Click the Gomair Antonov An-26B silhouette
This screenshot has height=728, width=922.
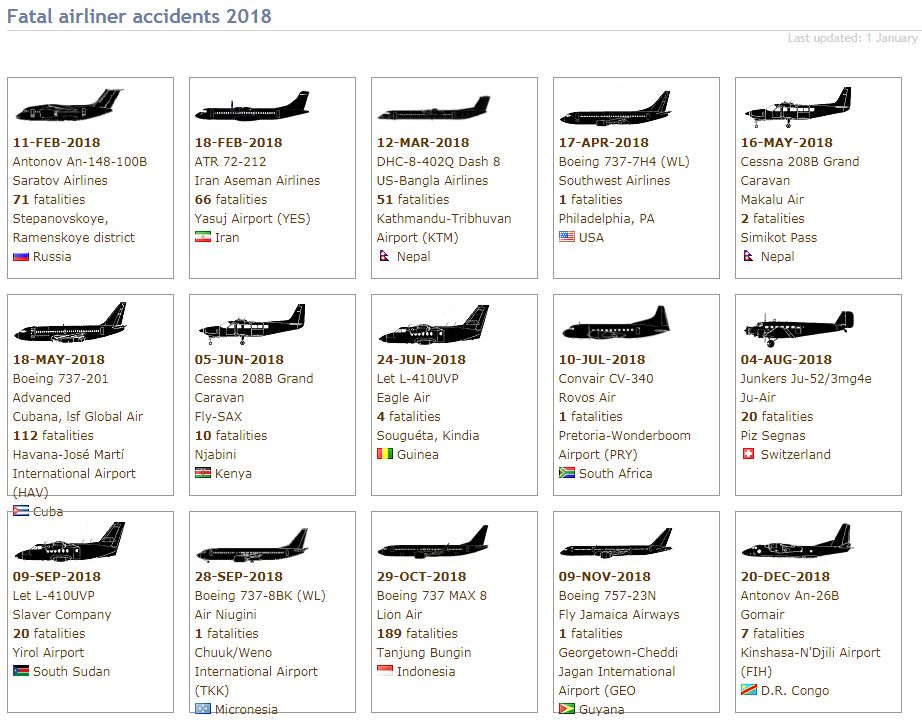click(x=797, y=541)
